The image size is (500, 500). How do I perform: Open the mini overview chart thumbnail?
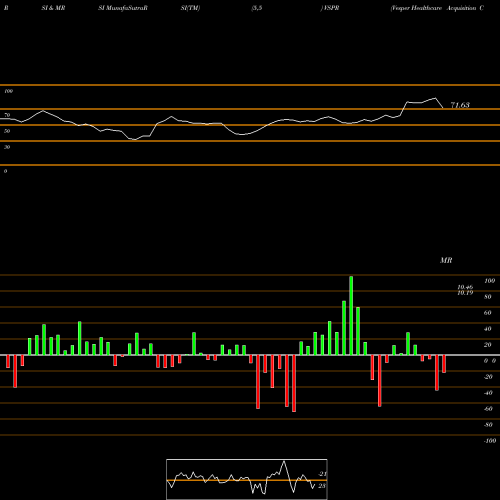(x=247, y=479)
